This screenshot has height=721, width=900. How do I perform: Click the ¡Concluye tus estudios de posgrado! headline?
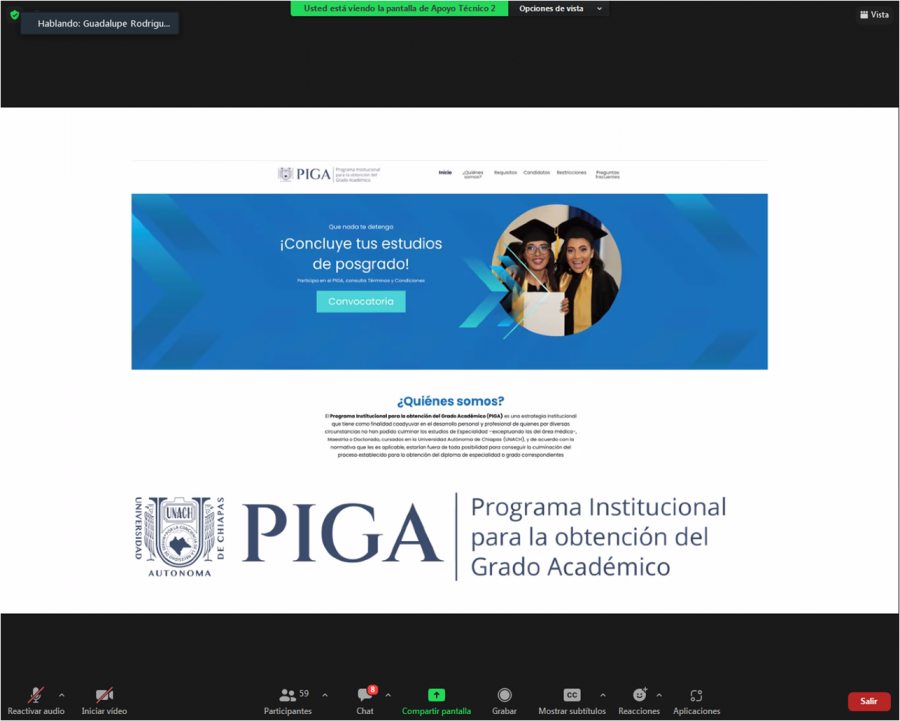[361, 254]
